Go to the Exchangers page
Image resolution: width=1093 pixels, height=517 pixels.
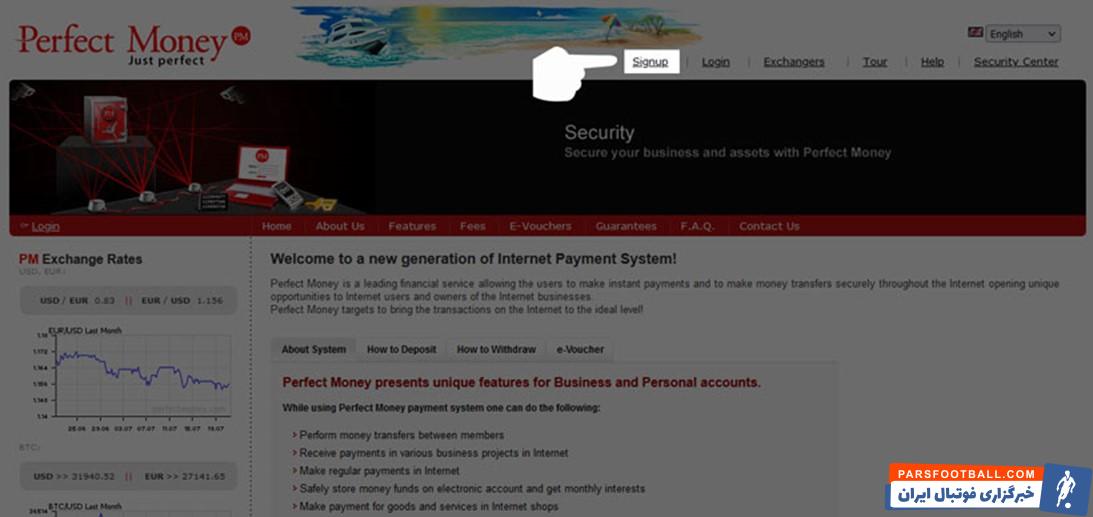(793, 62)
